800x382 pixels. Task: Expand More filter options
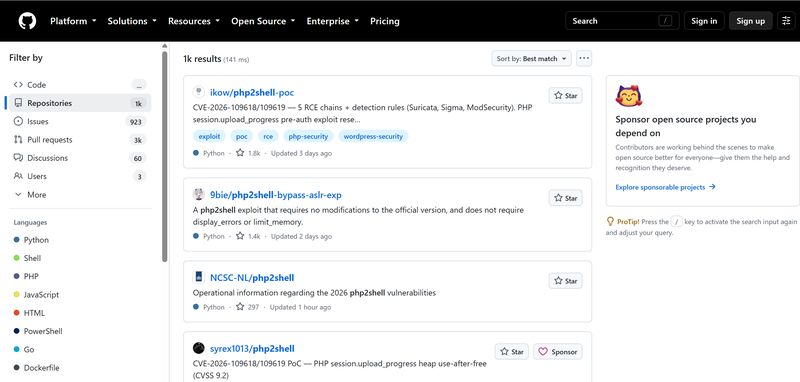pyautogui.click(x=80, y=195)
